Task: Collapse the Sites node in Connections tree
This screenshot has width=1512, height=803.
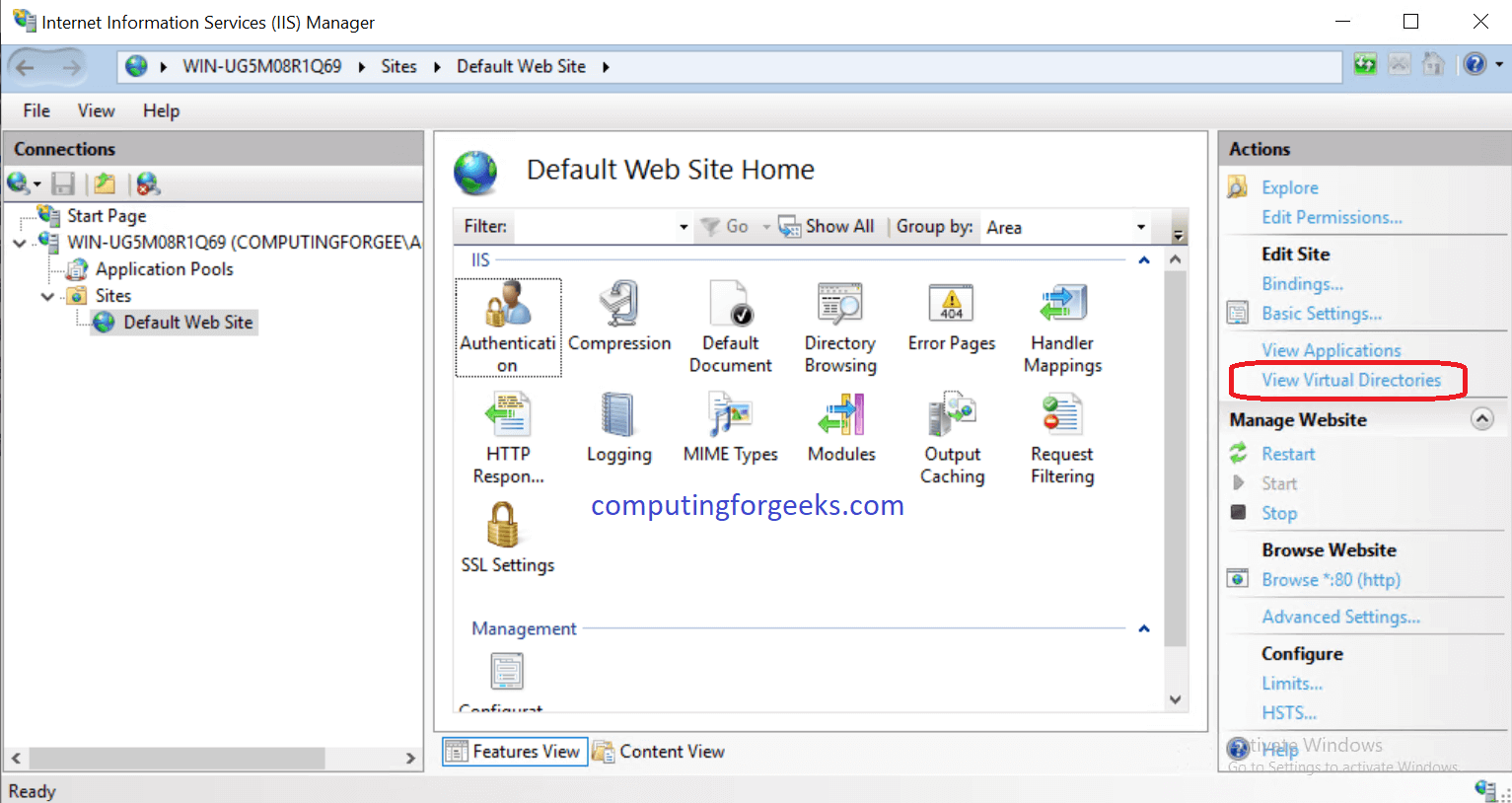Action: coord(46,295)
